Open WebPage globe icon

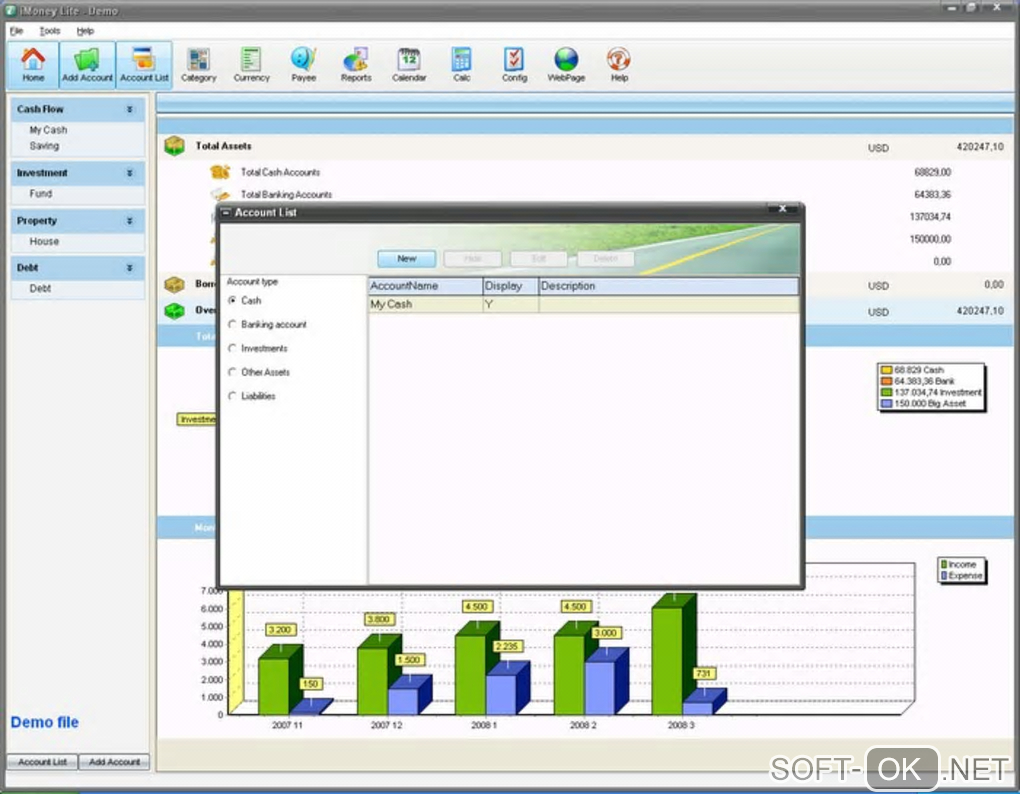pos(566,64)
